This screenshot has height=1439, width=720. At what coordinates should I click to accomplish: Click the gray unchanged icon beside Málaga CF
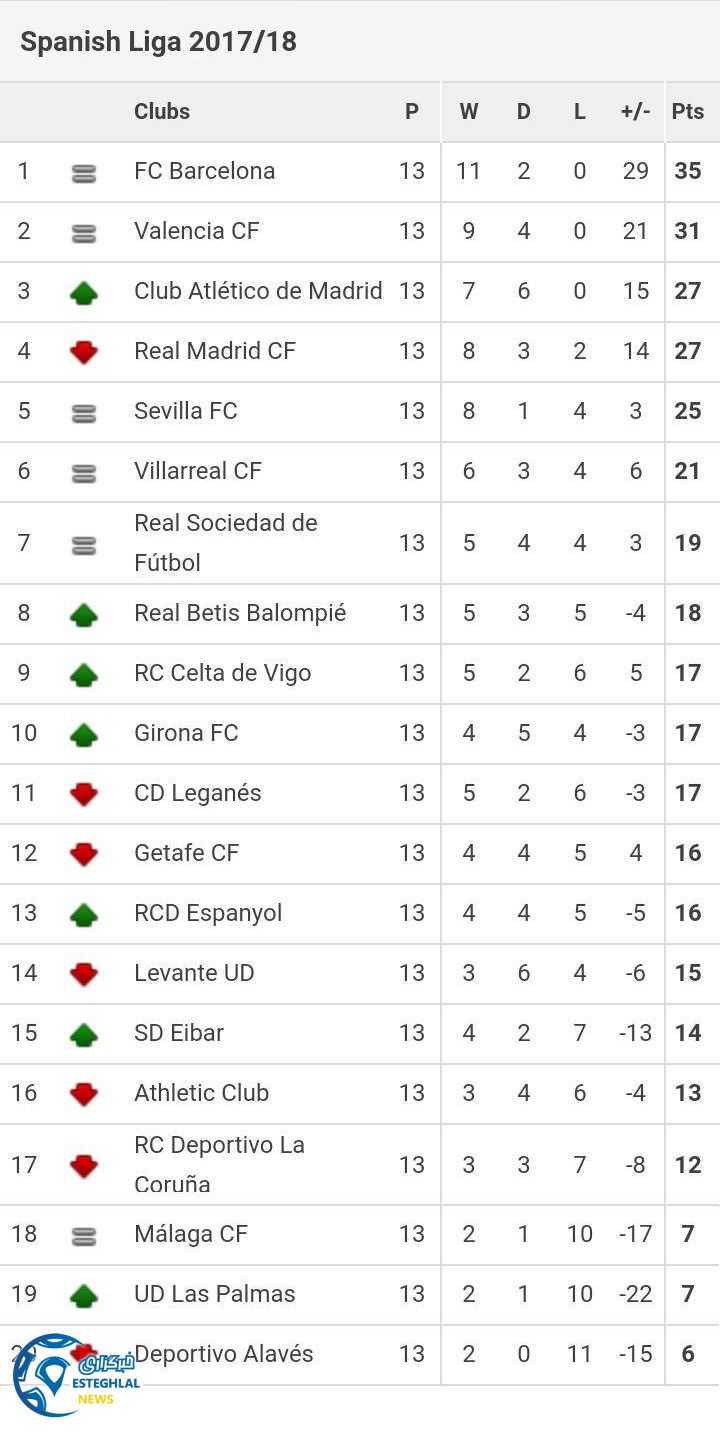pyautogui.click(x=84, y=1236)
